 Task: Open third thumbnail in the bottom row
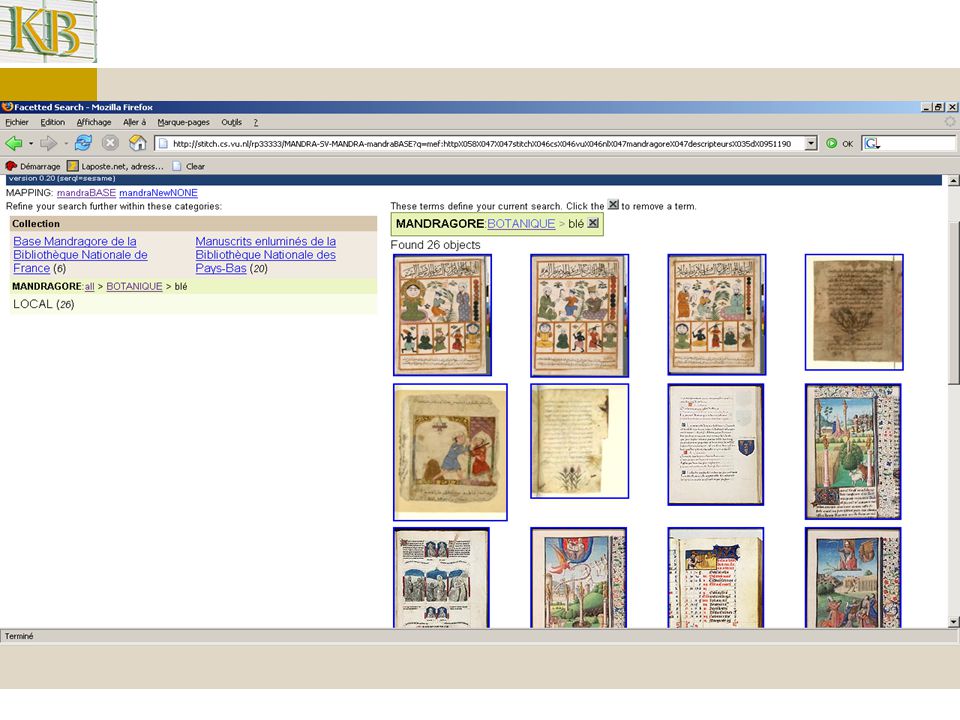coord(715,577)
